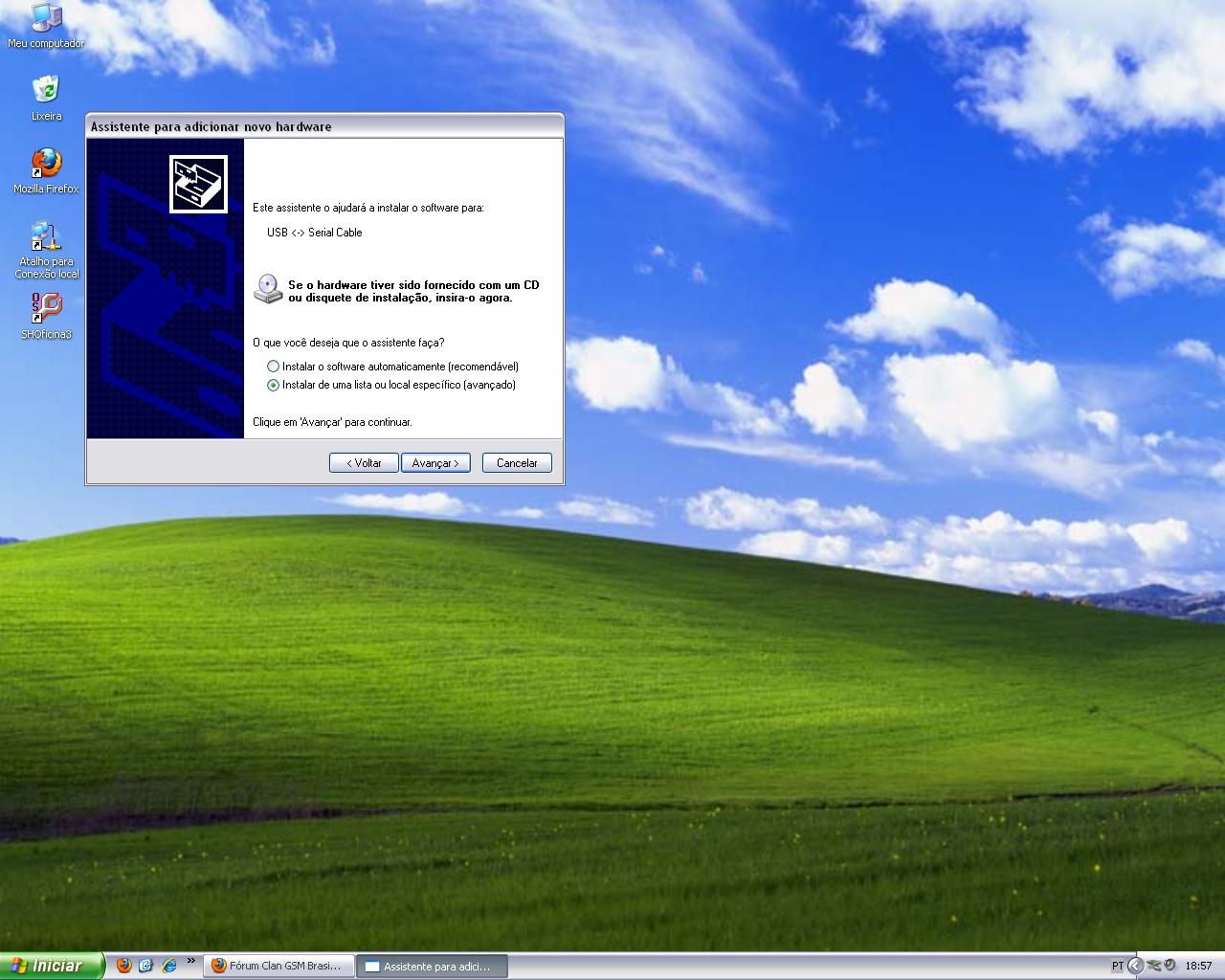Click the 'Clique em Avançar para continuar' text
This screenshot has height=980, width=1225.
(332, 422)
